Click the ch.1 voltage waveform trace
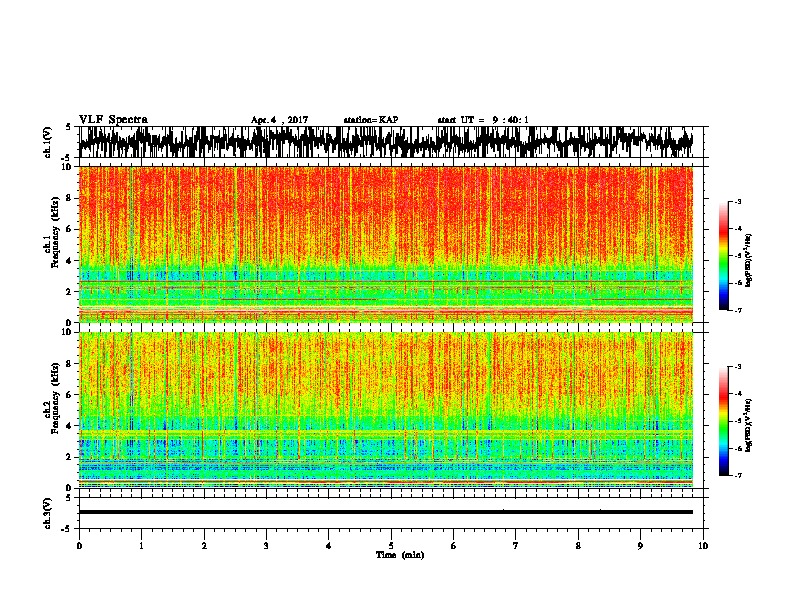Screen dimensions: 792x612 coord(385,142)
